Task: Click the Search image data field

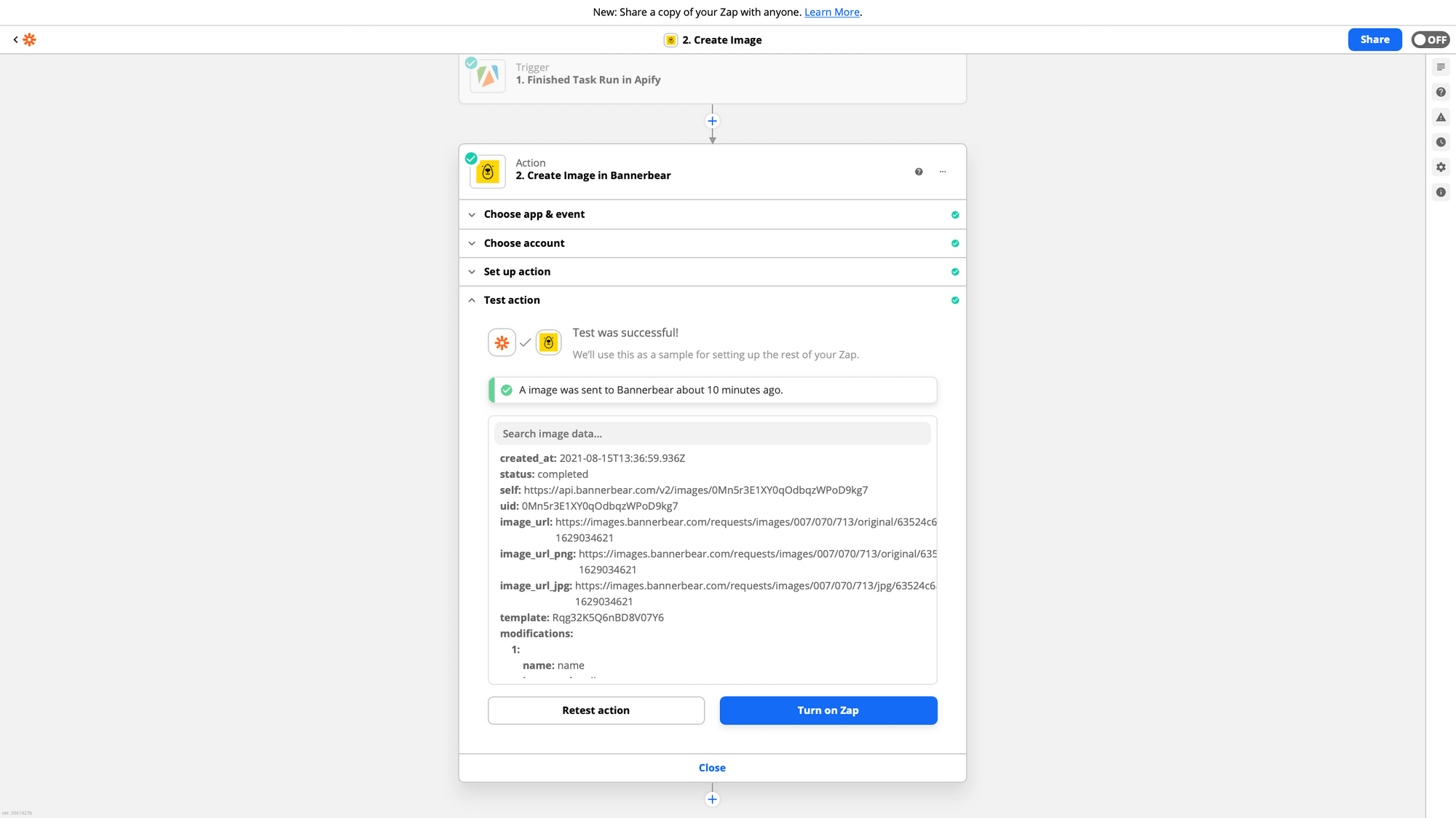Action: [x=712, y=433]
